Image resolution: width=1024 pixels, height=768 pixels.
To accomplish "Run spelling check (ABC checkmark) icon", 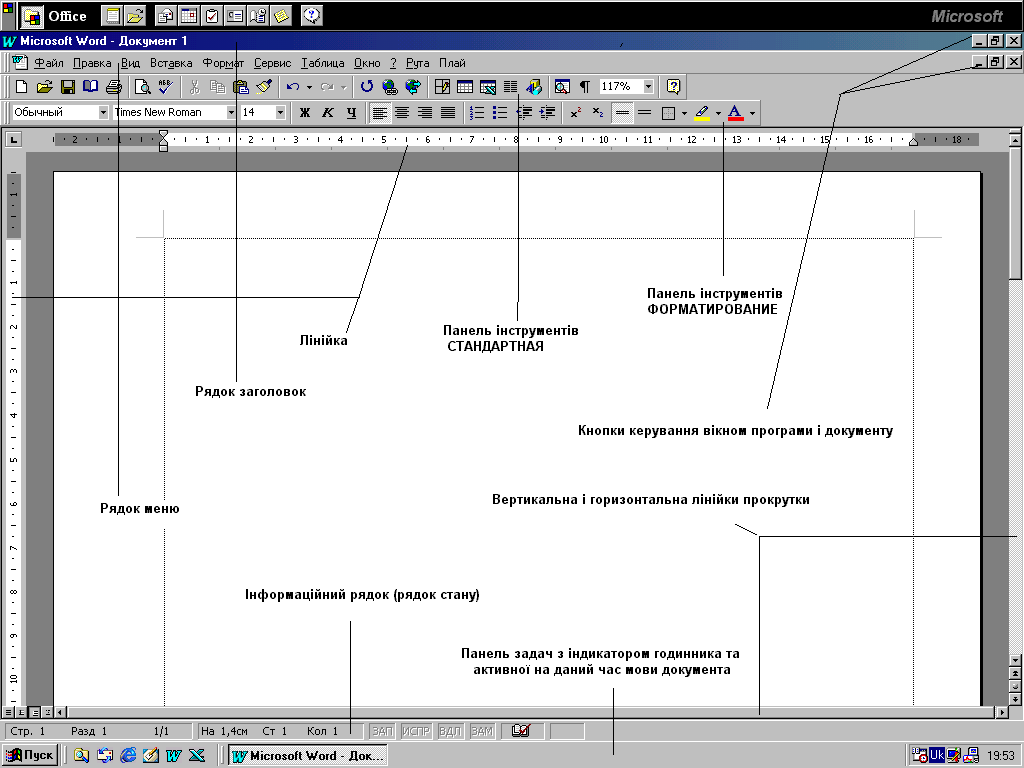I will tap(166, 86).
